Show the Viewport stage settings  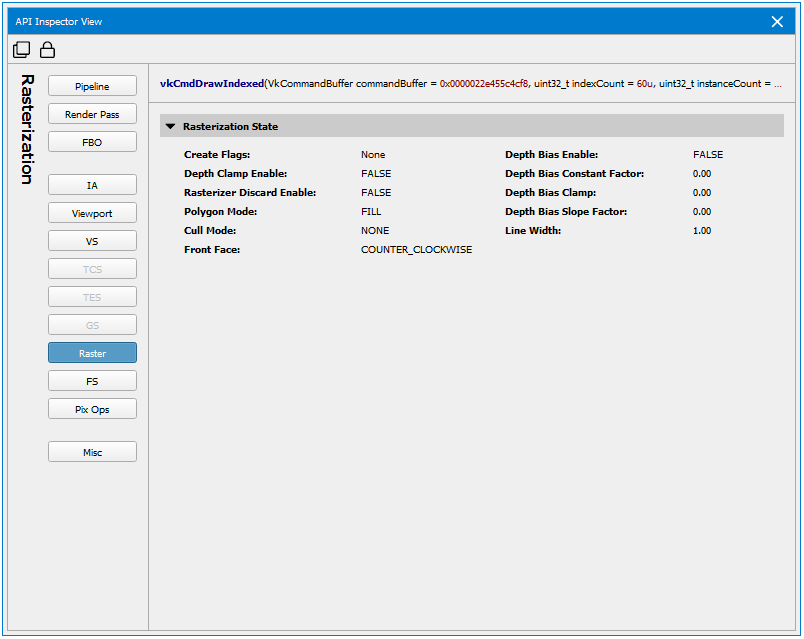92,214
